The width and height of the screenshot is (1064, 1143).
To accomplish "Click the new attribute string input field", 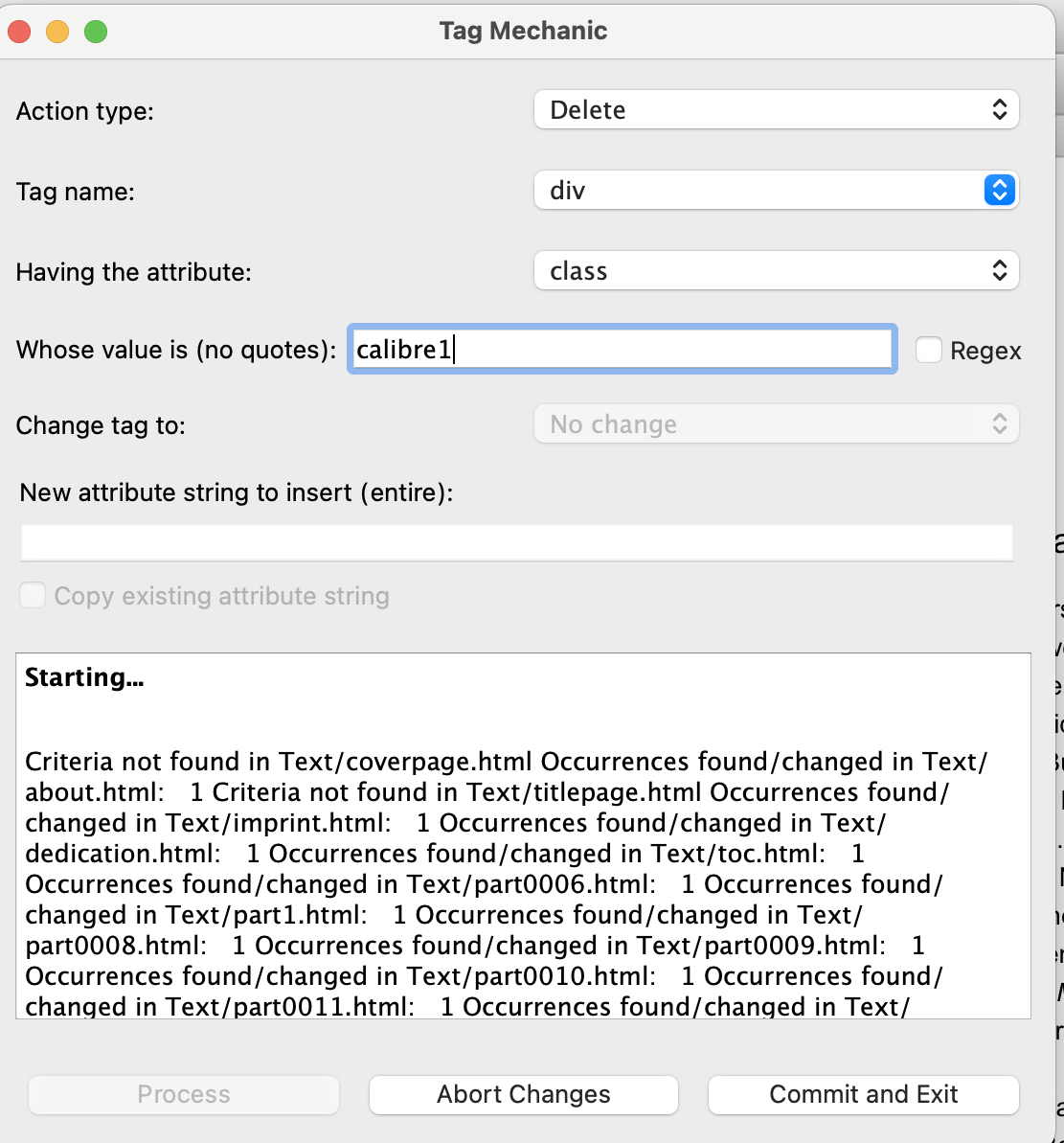I will (516, 543).
